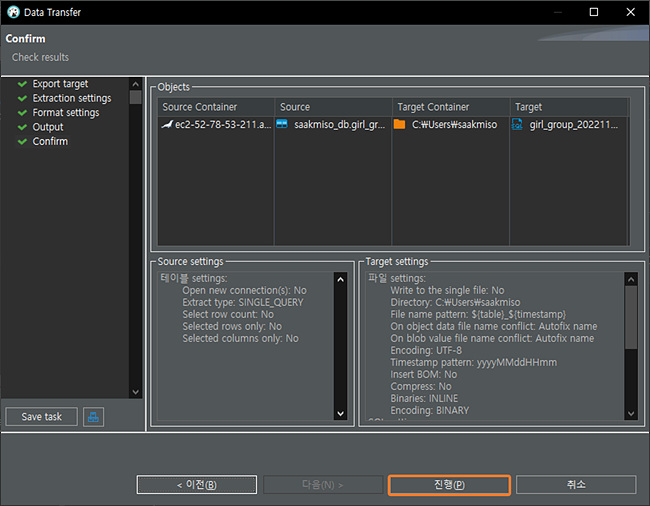The height and width of the screenshot is (506, 650).
Task: Click the database connection icon for ec2-52-78-53-211
Action: point(167,124)
